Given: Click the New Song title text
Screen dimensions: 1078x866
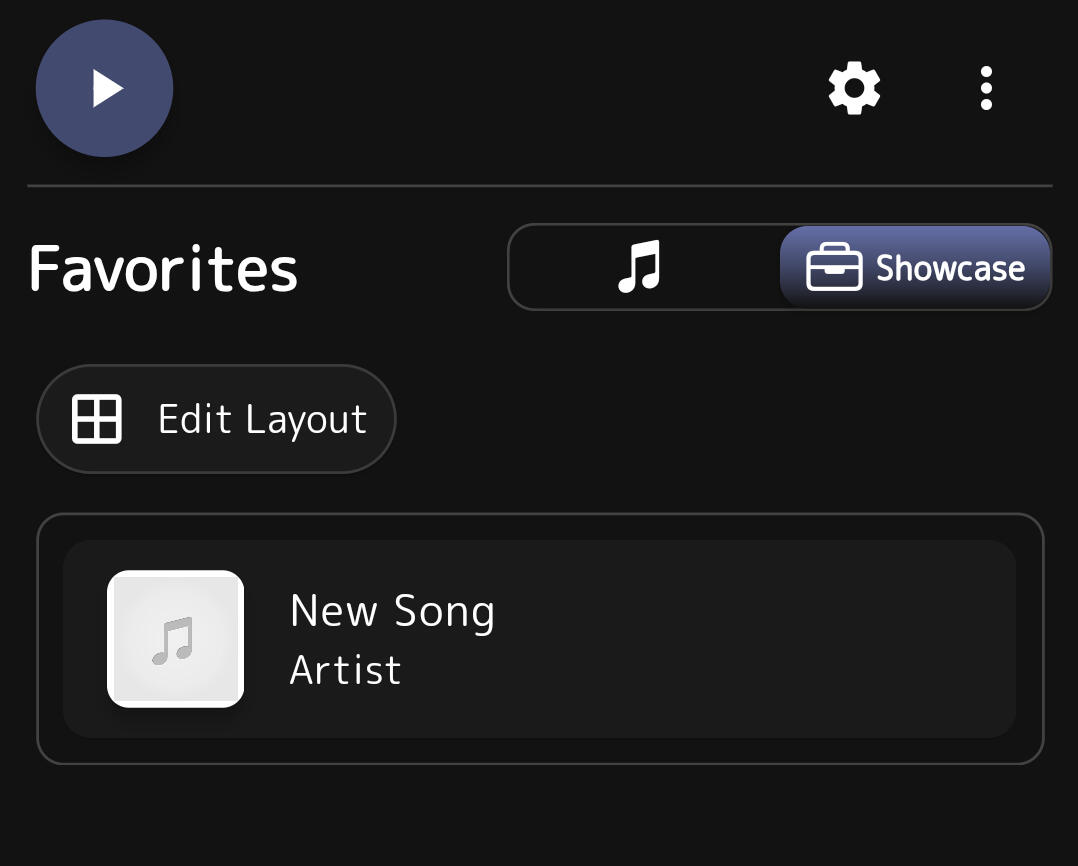Looking at the screenshot, I should pos(392,611).
